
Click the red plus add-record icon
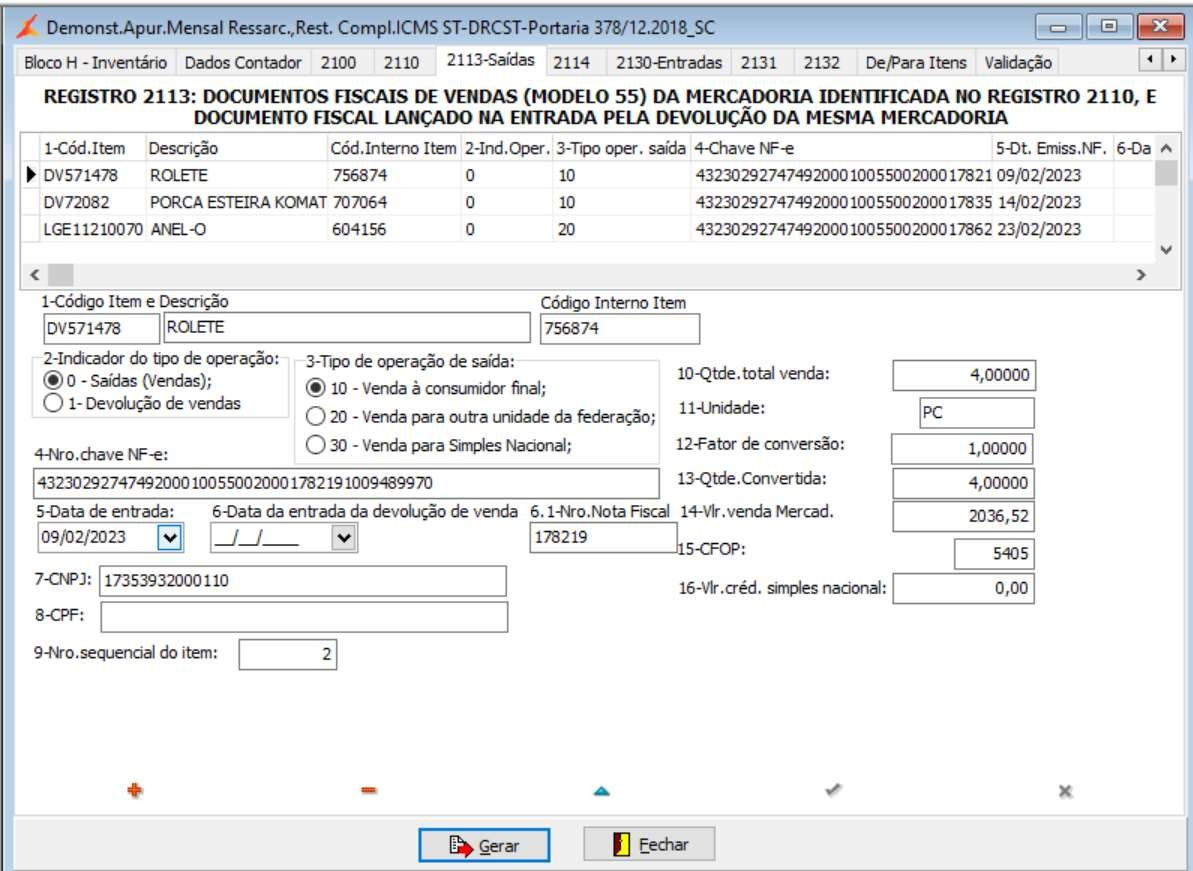coord(135,790)
